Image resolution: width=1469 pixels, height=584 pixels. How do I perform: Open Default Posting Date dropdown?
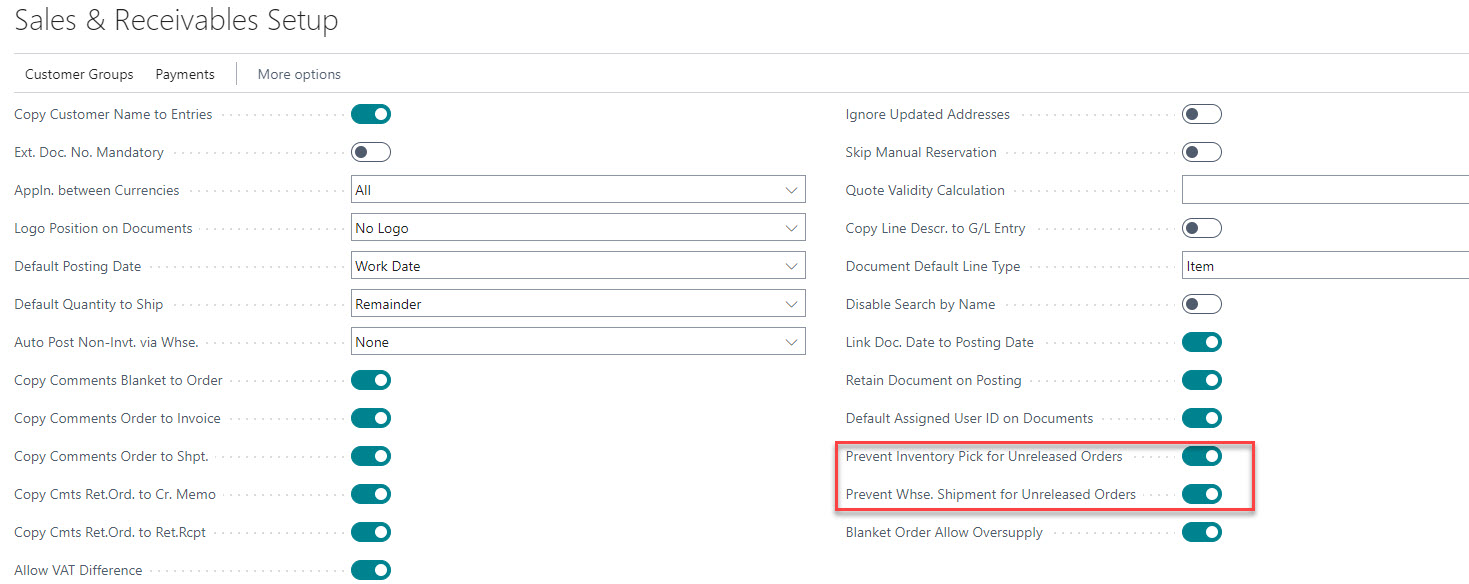coord(578,266)
